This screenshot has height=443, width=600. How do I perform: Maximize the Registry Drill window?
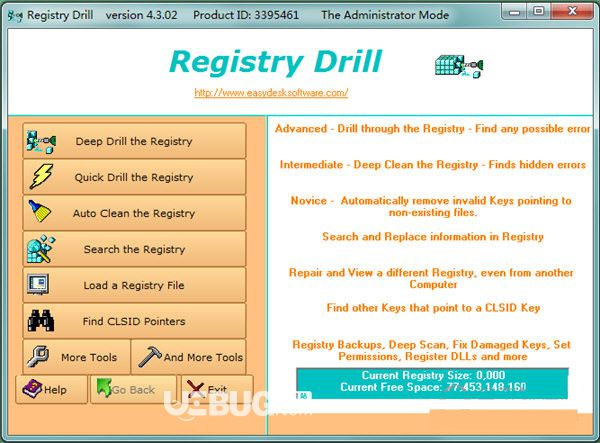click(539, 12)
